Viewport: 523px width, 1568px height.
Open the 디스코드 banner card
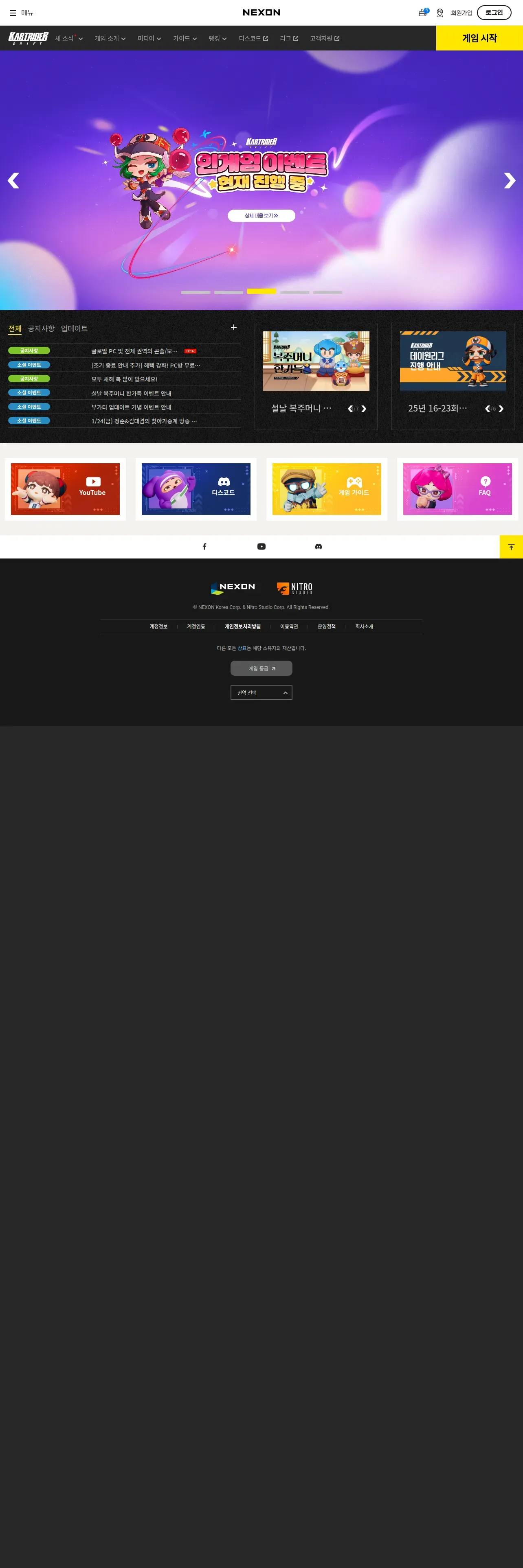[196, 489]
